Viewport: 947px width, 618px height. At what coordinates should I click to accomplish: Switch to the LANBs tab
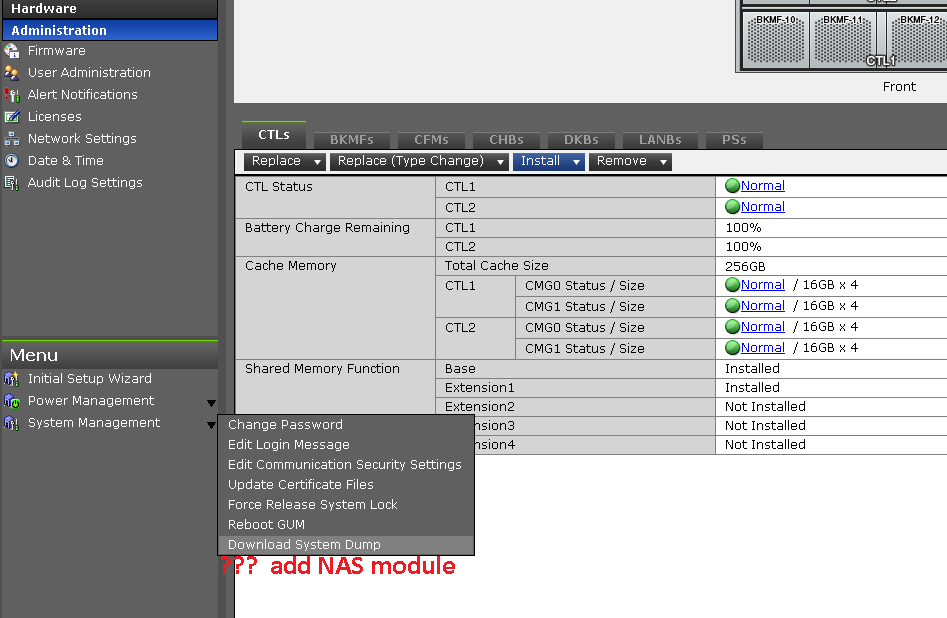click(x=660, y=140)
